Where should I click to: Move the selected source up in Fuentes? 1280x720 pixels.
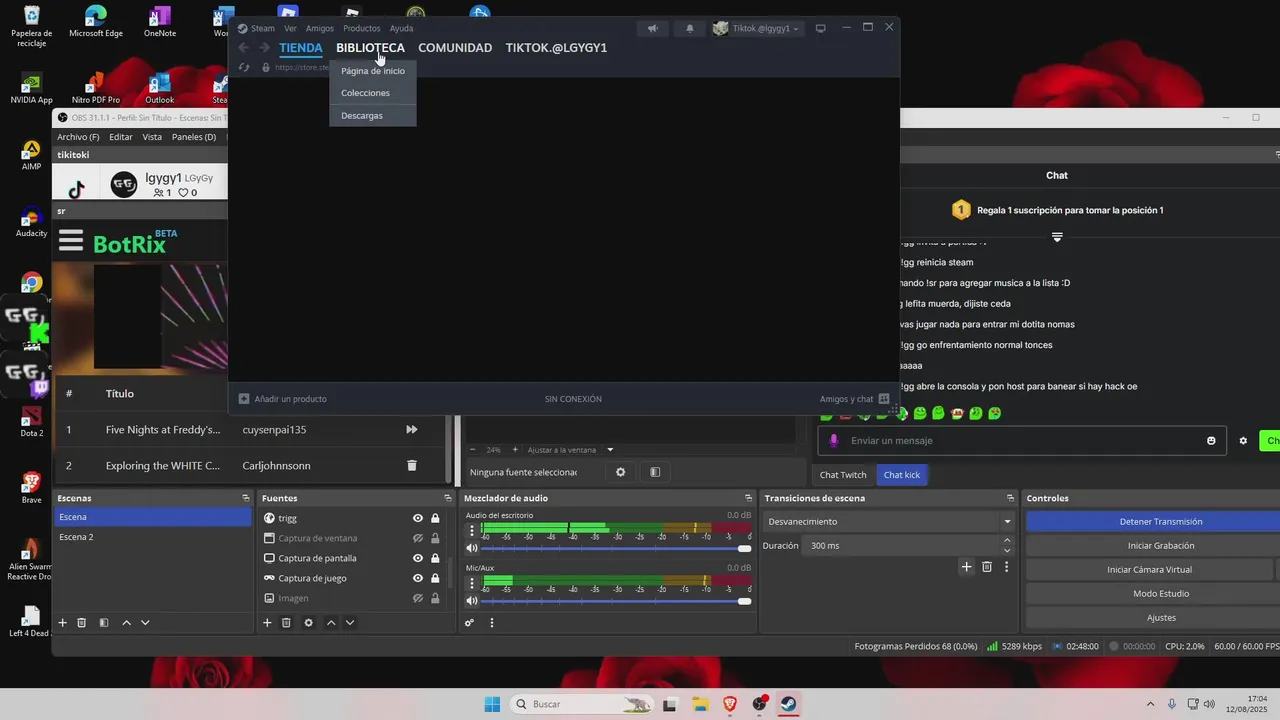(331, 622)
